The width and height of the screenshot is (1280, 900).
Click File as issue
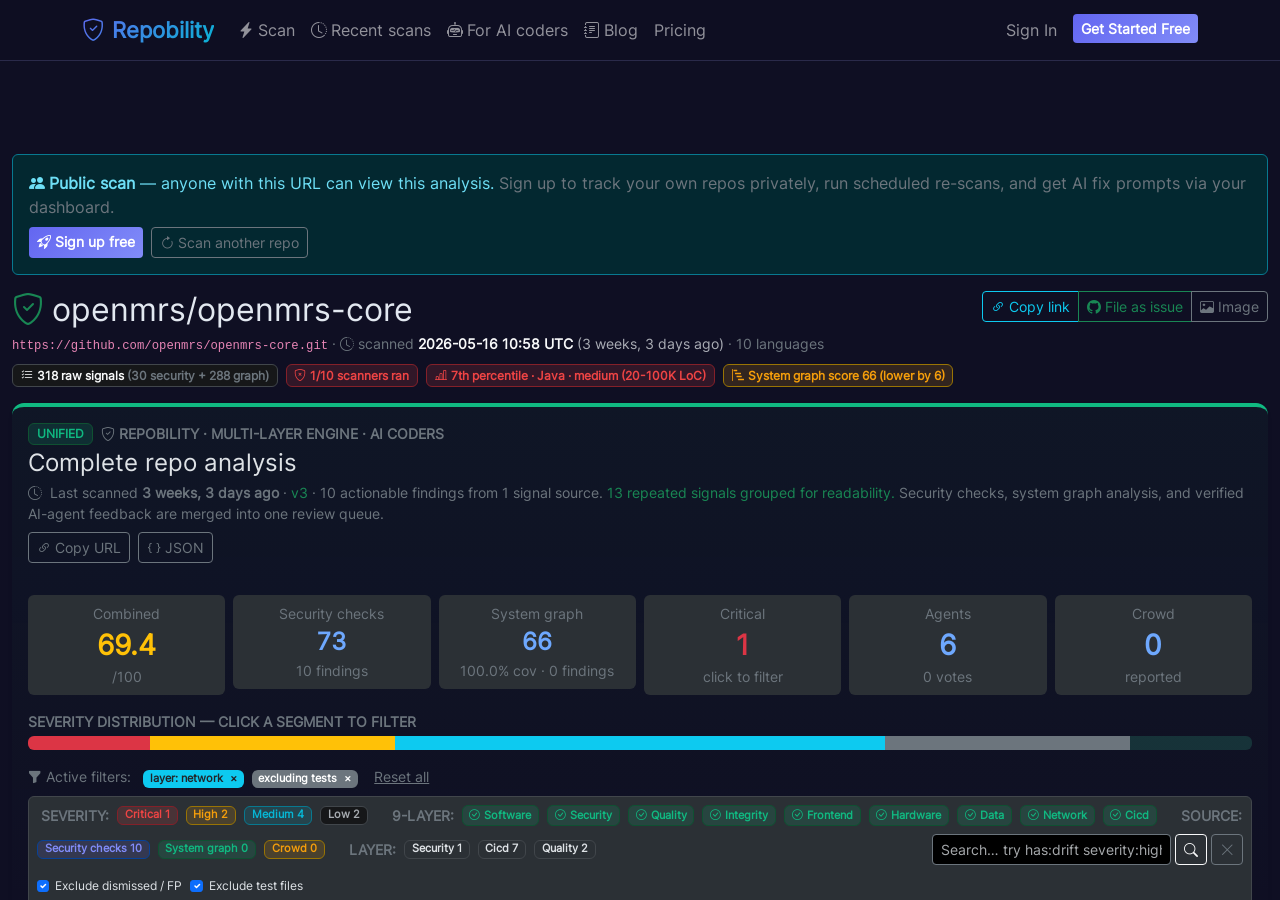(1135, 307)
